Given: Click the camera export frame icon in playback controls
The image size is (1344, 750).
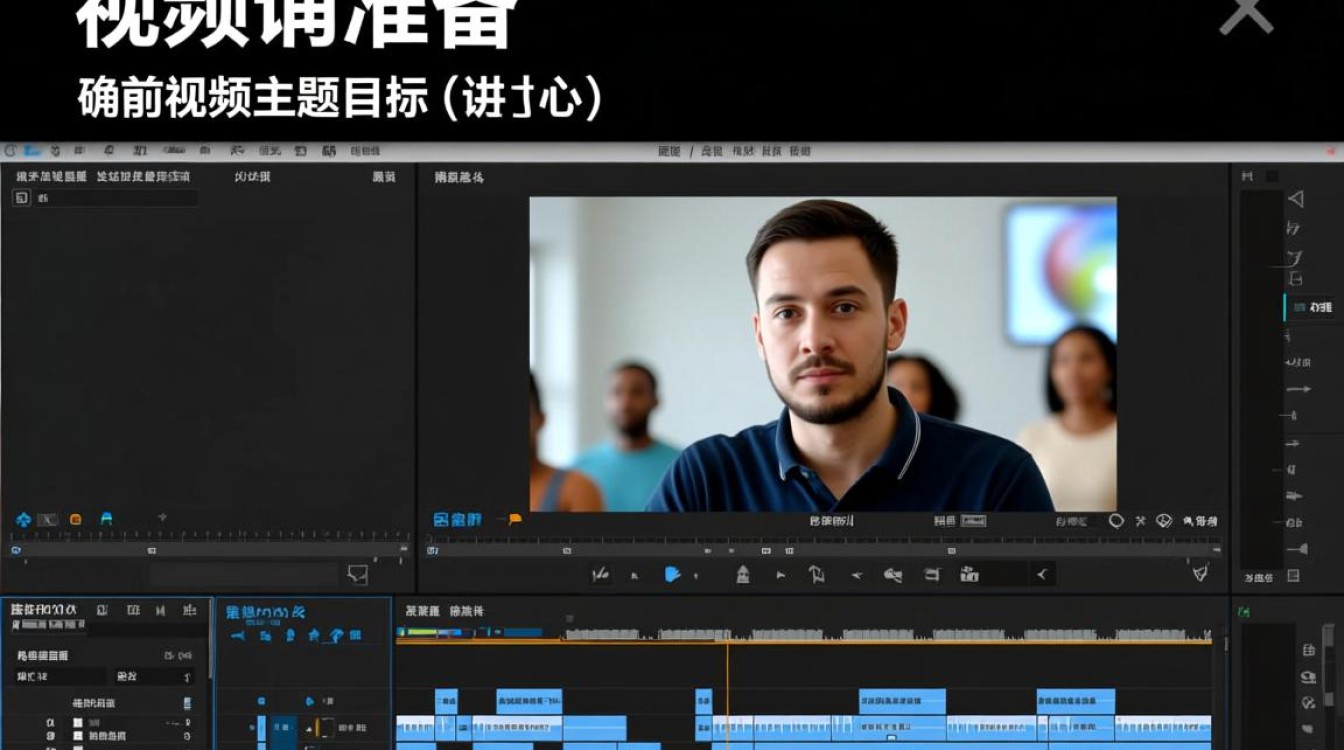Looking at the screenshot, I should [x=969, y=574].
